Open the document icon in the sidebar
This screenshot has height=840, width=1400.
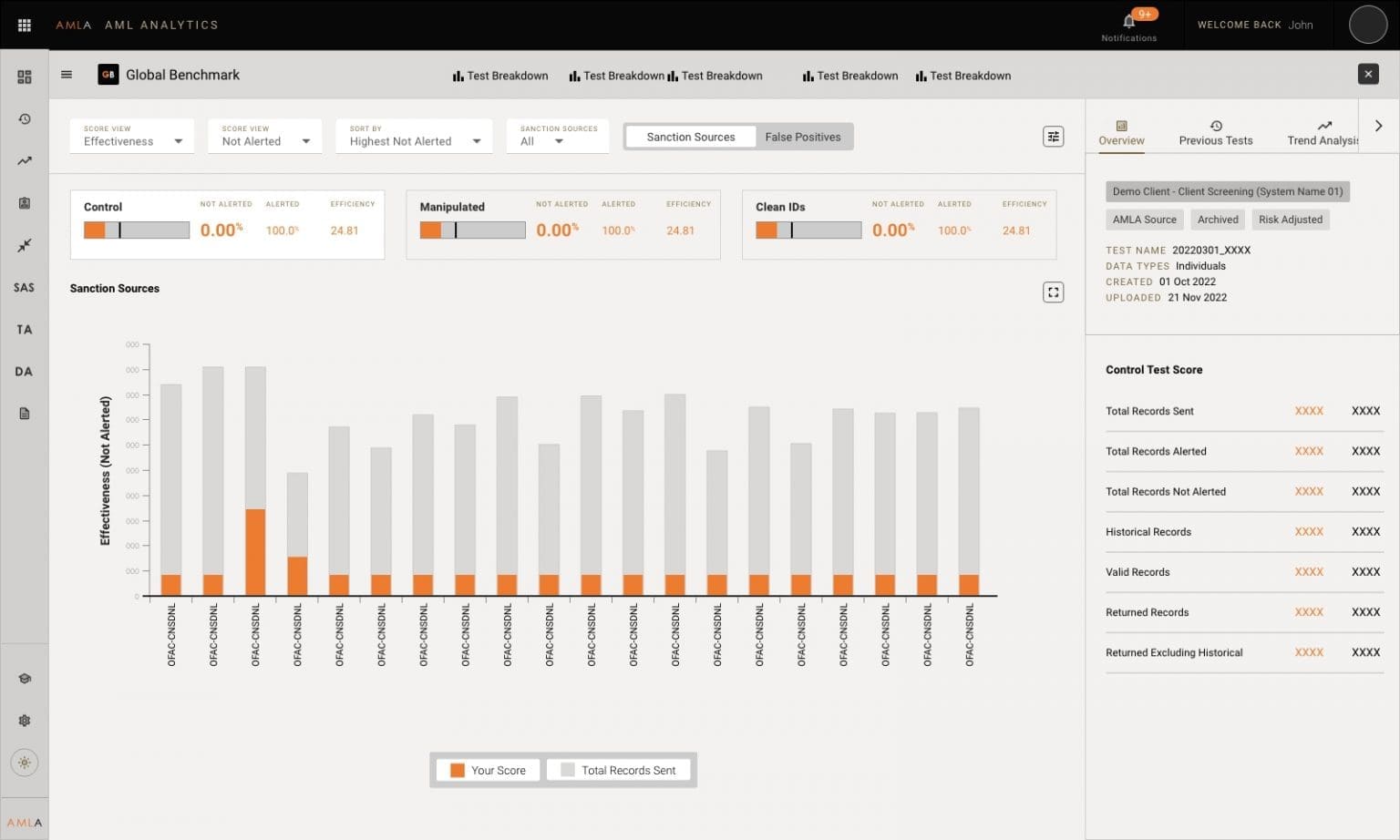tap(25, 413)
